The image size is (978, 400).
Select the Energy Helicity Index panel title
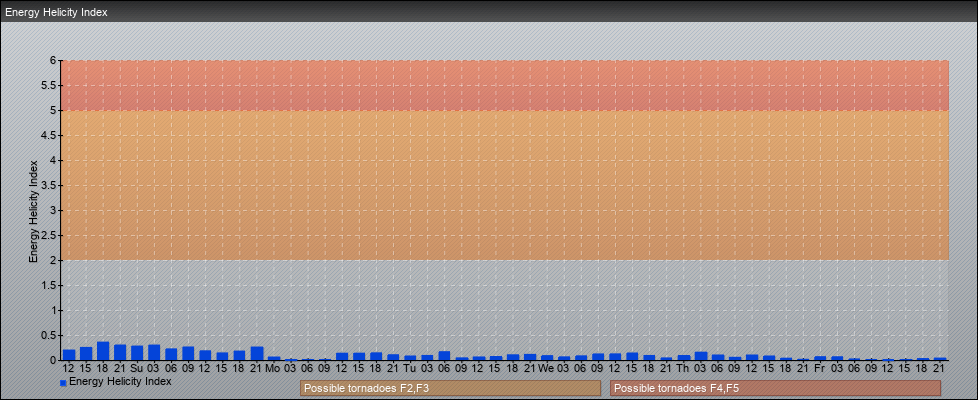click(56, 12)
